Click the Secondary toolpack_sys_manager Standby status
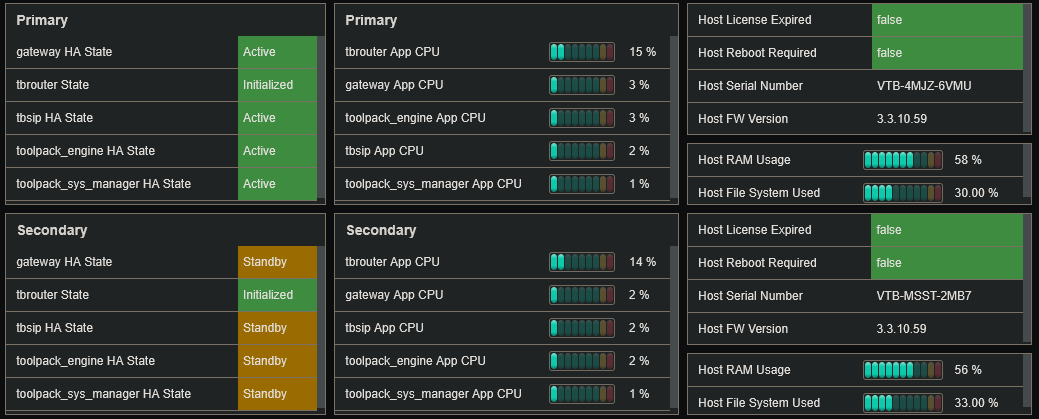 click(x=277, y=394)
